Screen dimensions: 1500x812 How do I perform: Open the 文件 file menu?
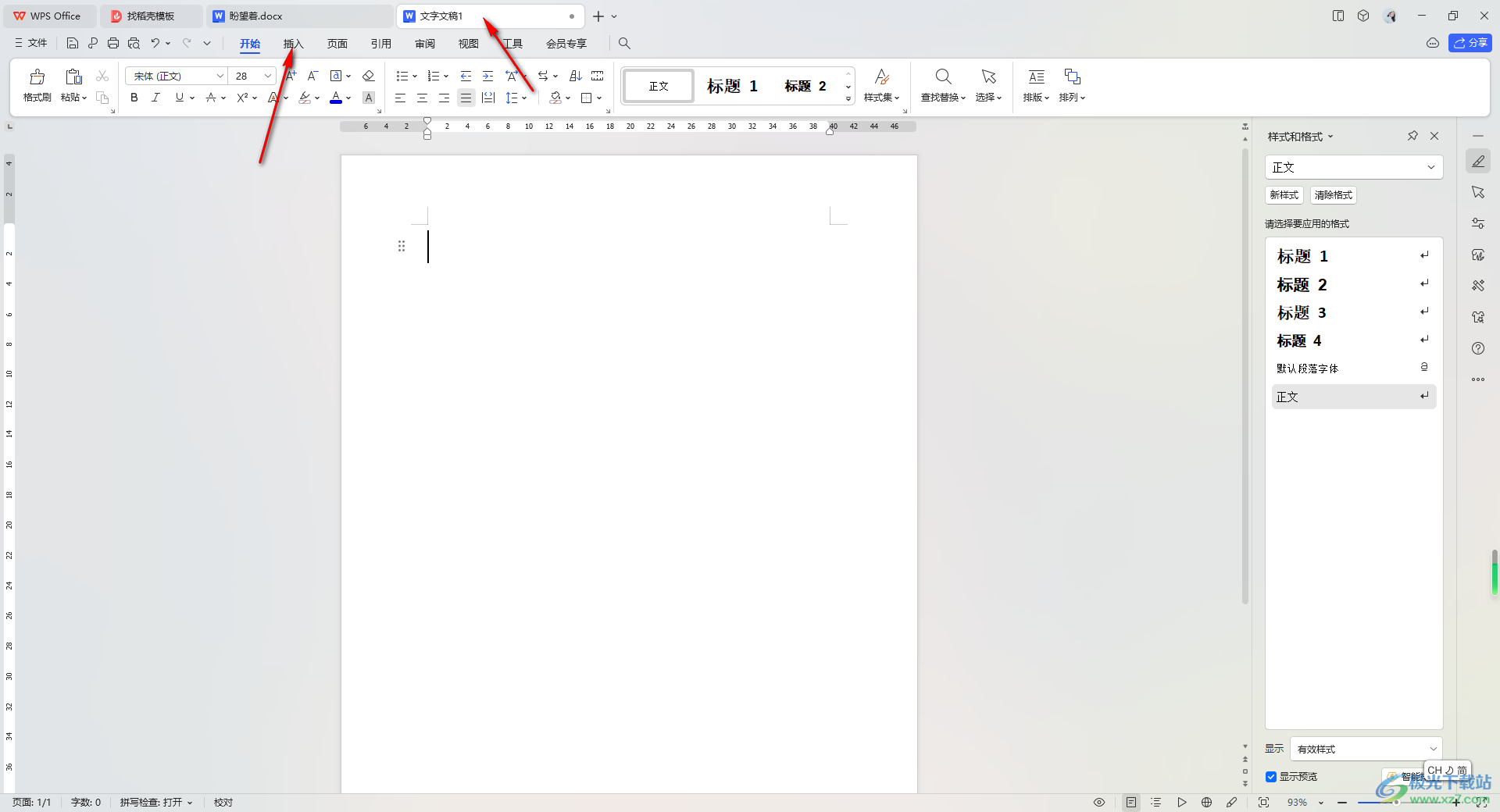[x=31, y=43]
